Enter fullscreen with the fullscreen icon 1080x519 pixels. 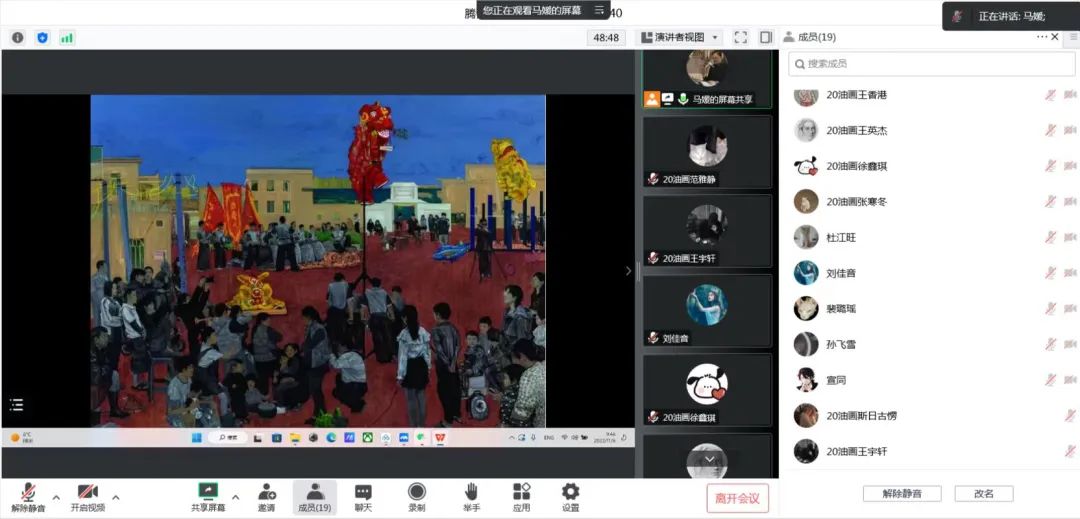coord(740,37)
